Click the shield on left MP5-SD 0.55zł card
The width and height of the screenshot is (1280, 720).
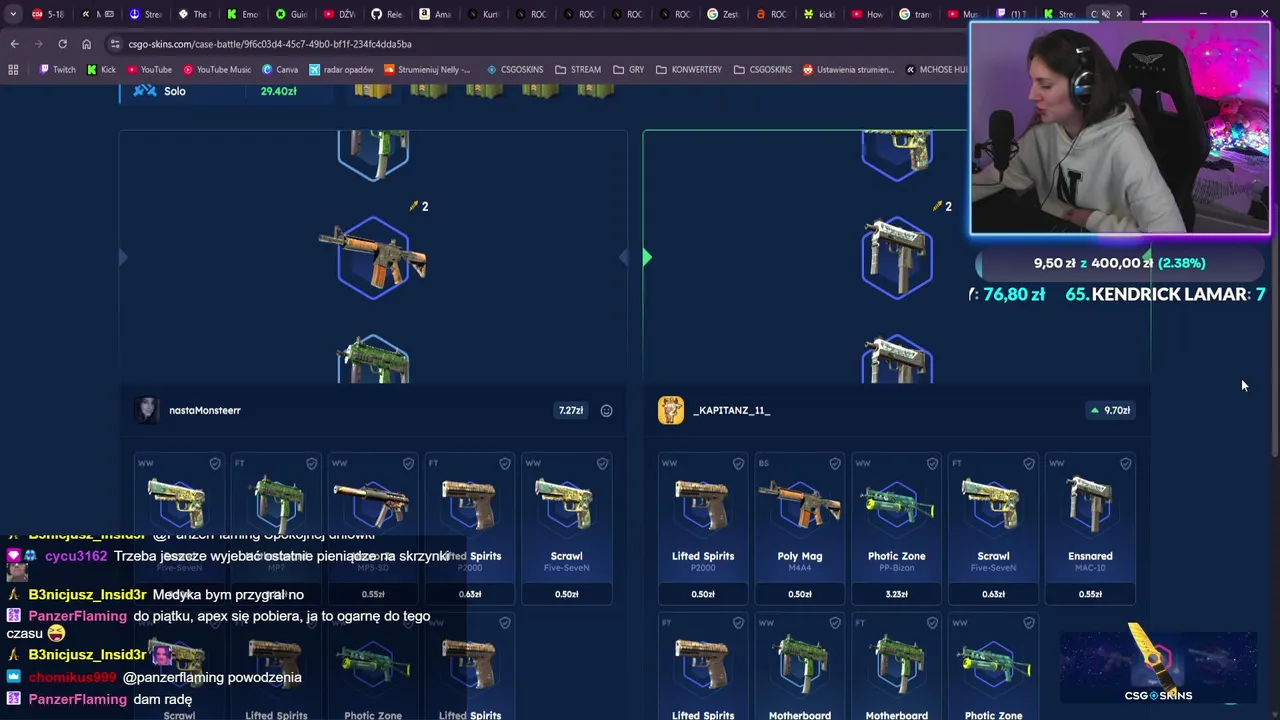pyautogui.click(x=408, y=463)
